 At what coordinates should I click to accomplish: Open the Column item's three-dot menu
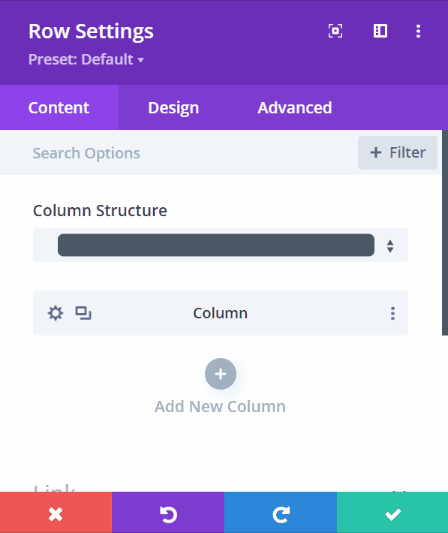[393, 313]
